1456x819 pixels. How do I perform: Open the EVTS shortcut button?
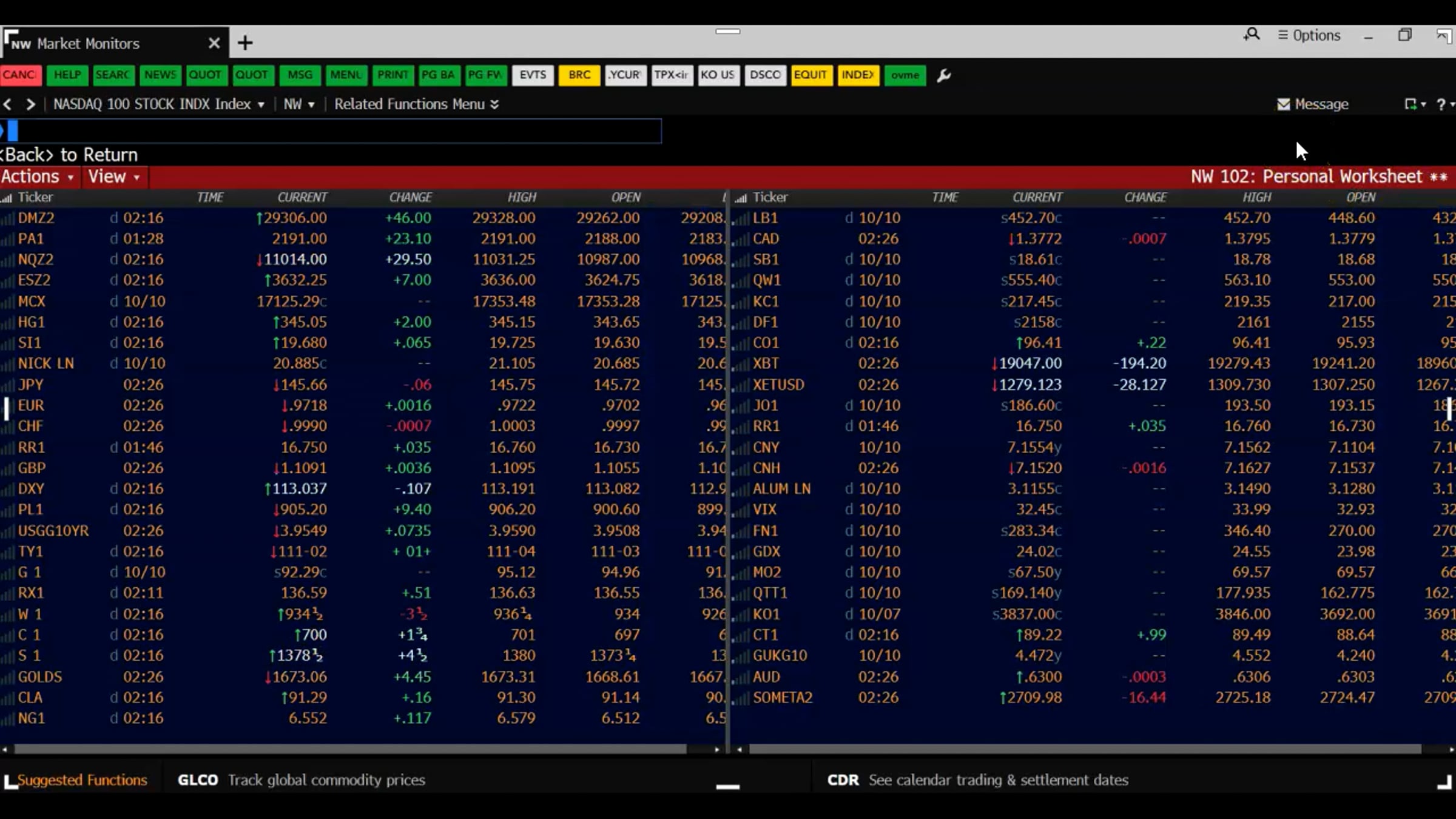[x=533, y=75]
